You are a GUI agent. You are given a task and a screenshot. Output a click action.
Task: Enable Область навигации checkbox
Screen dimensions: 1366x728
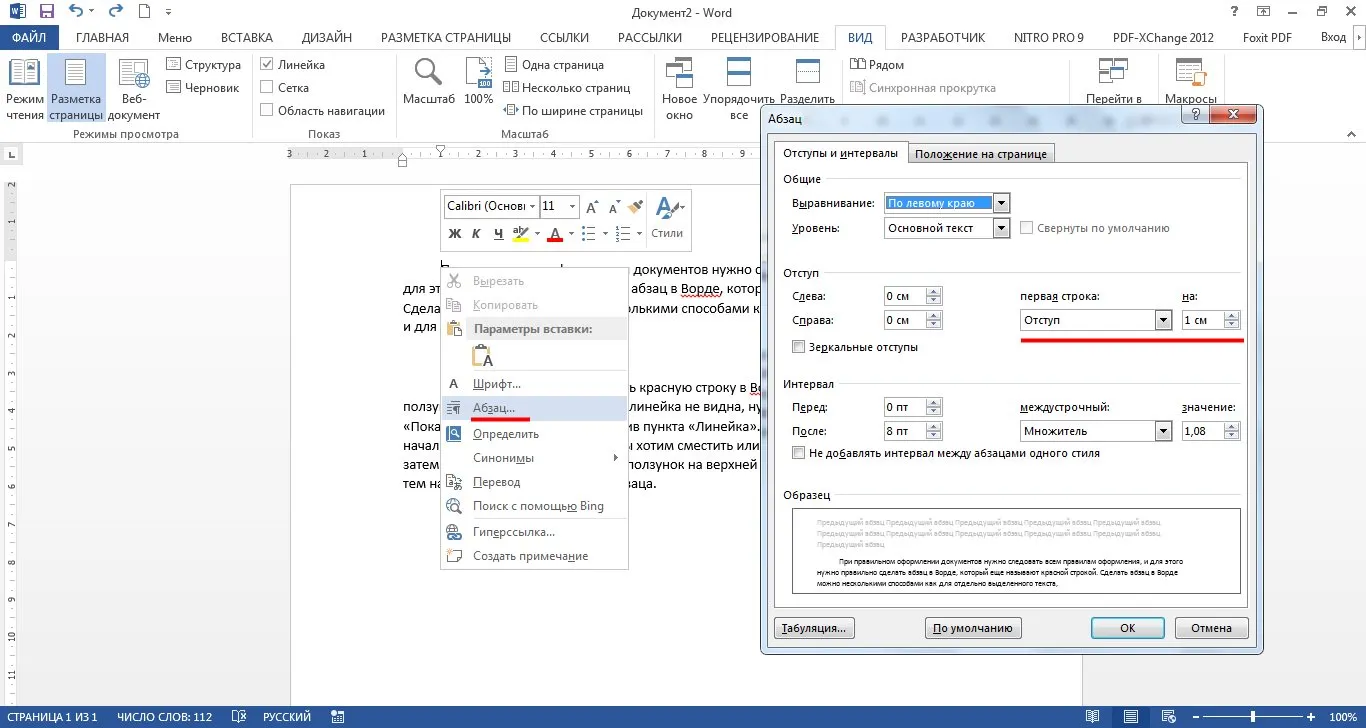(x=267, y=111)
